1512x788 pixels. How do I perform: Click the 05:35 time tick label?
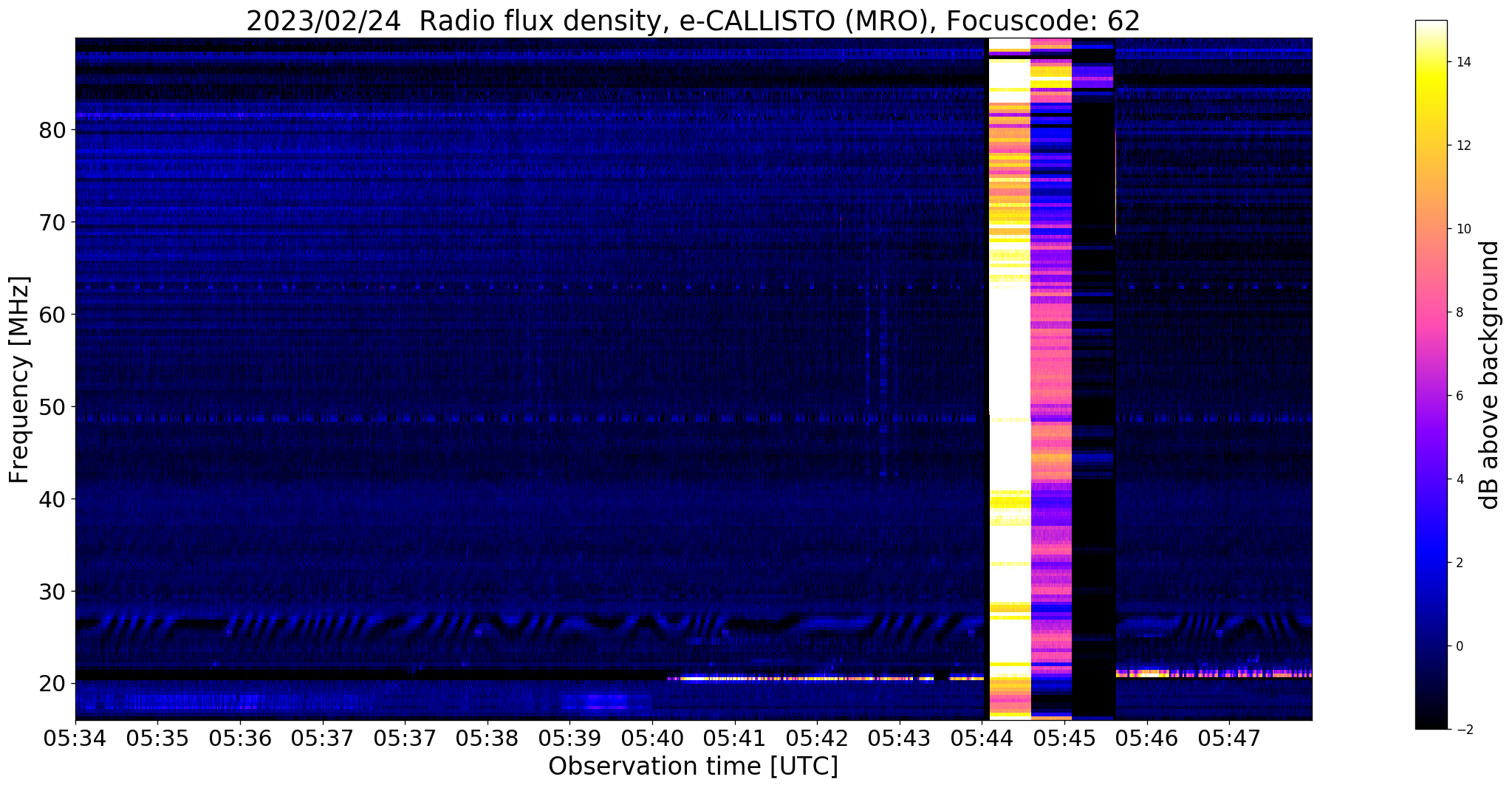pos(157,737)
